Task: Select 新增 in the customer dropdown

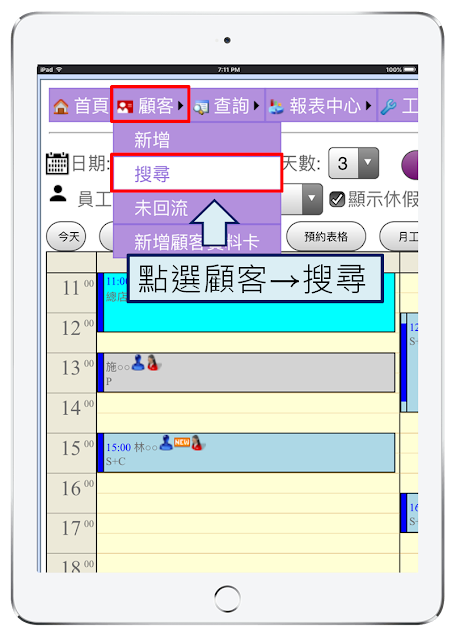Action: point(197,140)
